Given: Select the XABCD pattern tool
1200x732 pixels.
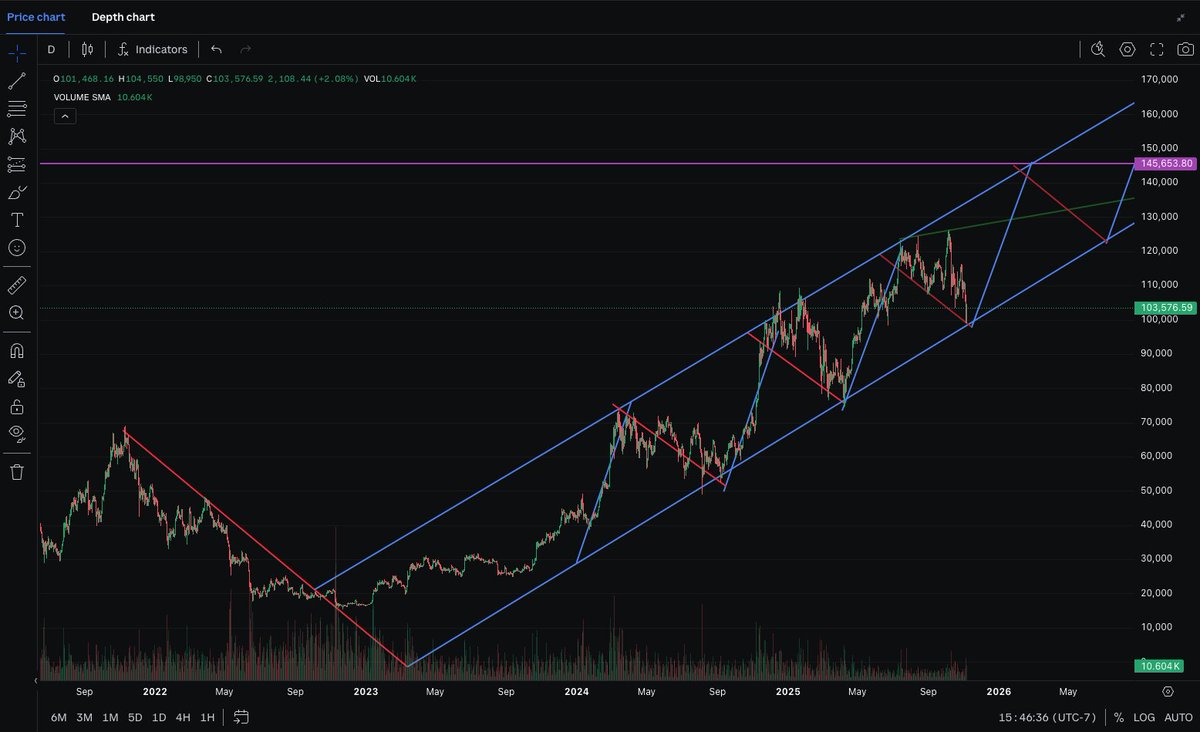Looking at the screenshot, I should [17, 136].
